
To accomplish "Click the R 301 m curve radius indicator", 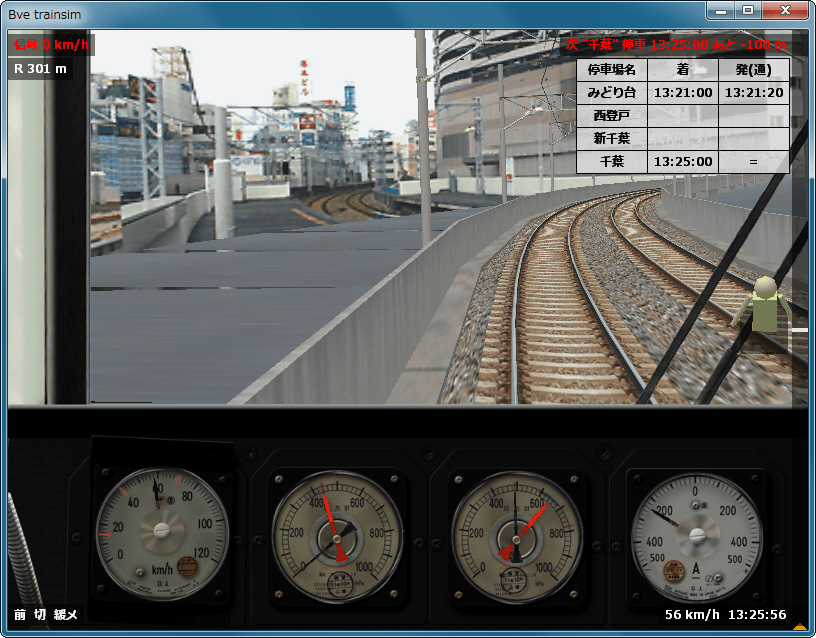I will coord(41,69).
